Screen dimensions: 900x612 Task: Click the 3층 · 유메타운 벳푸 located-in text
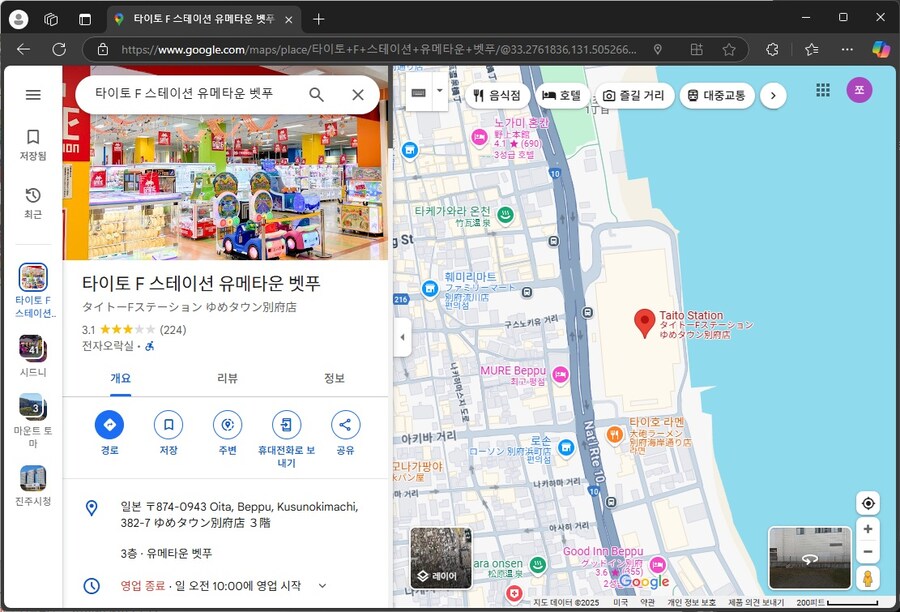click(x=166, y=553)
